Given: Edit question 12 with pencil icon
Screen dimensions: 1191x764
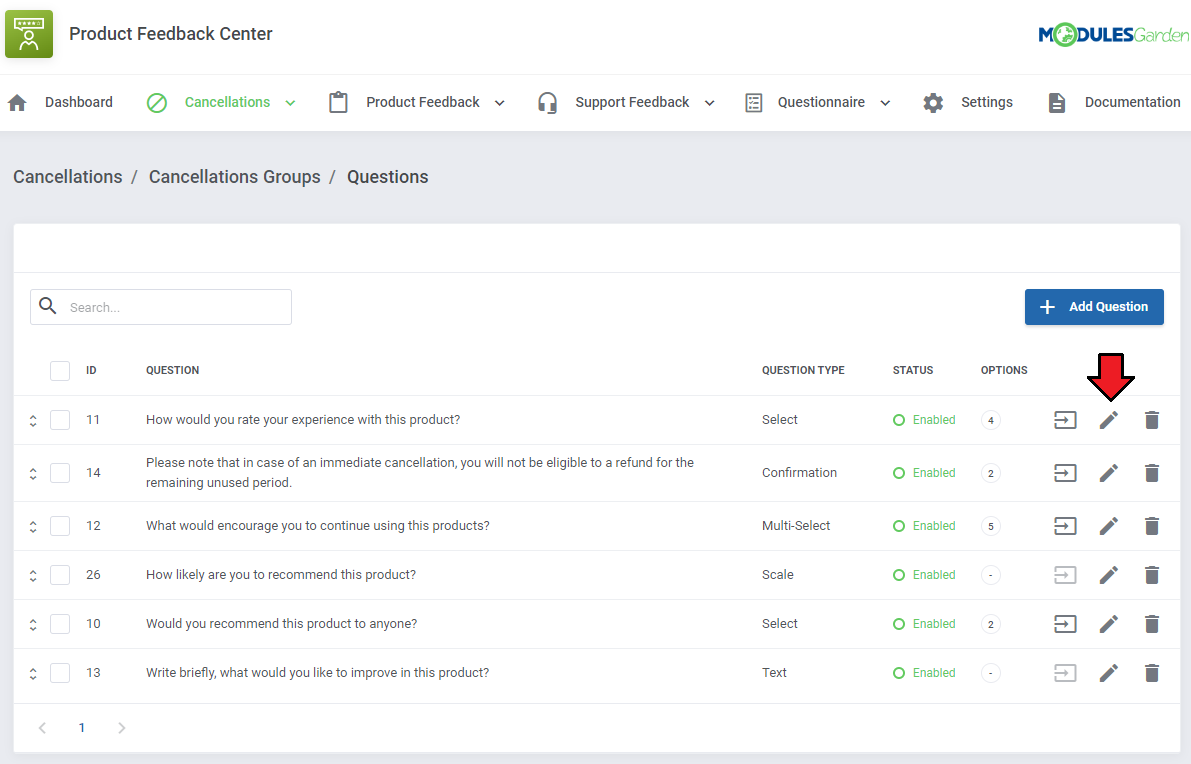Looking at the screenshot, I should point(1108,526).
